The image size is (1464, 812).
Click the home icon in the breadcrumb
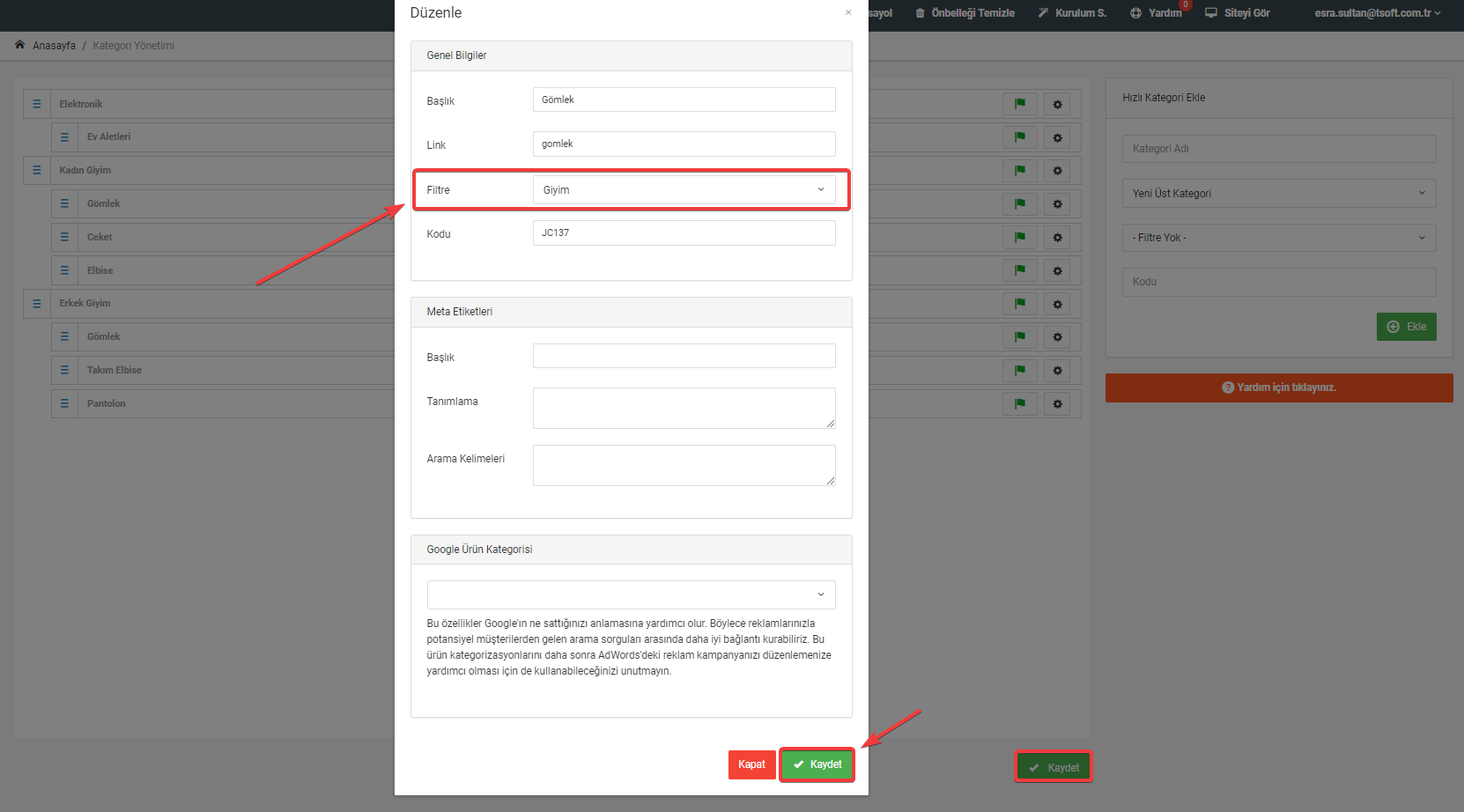coord(19,45)
